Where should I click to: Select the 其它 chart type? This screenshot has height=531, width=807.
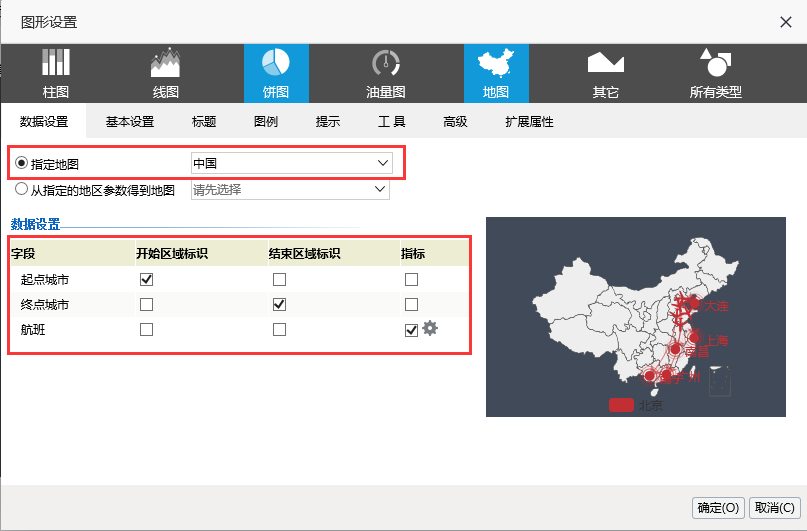[606, 73]
